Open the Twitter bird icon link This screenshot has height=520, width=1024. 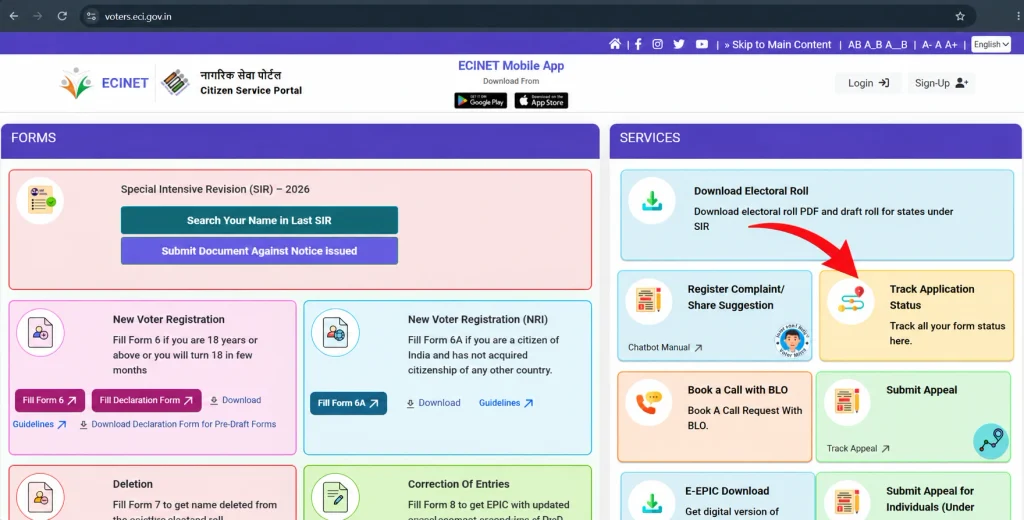[x=679, y=44]
